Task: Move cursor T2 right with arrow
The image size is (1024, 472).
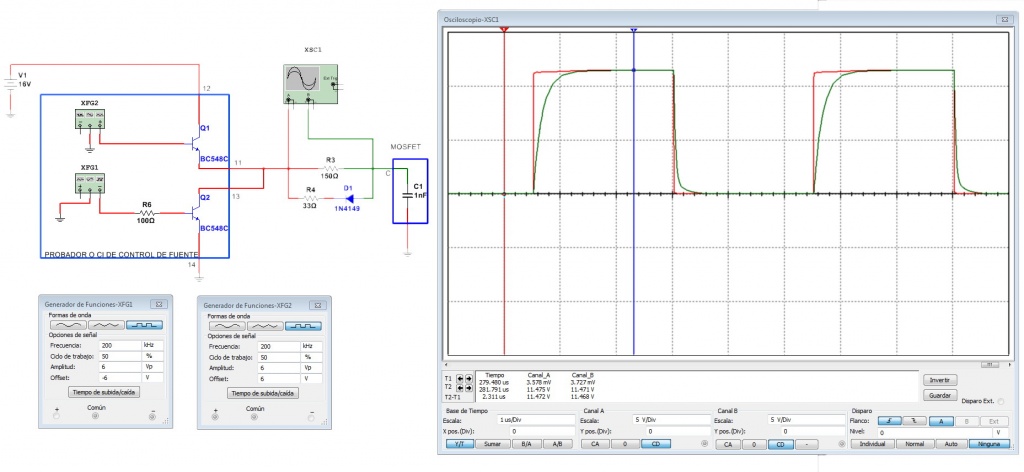Action: click(468, 388)
